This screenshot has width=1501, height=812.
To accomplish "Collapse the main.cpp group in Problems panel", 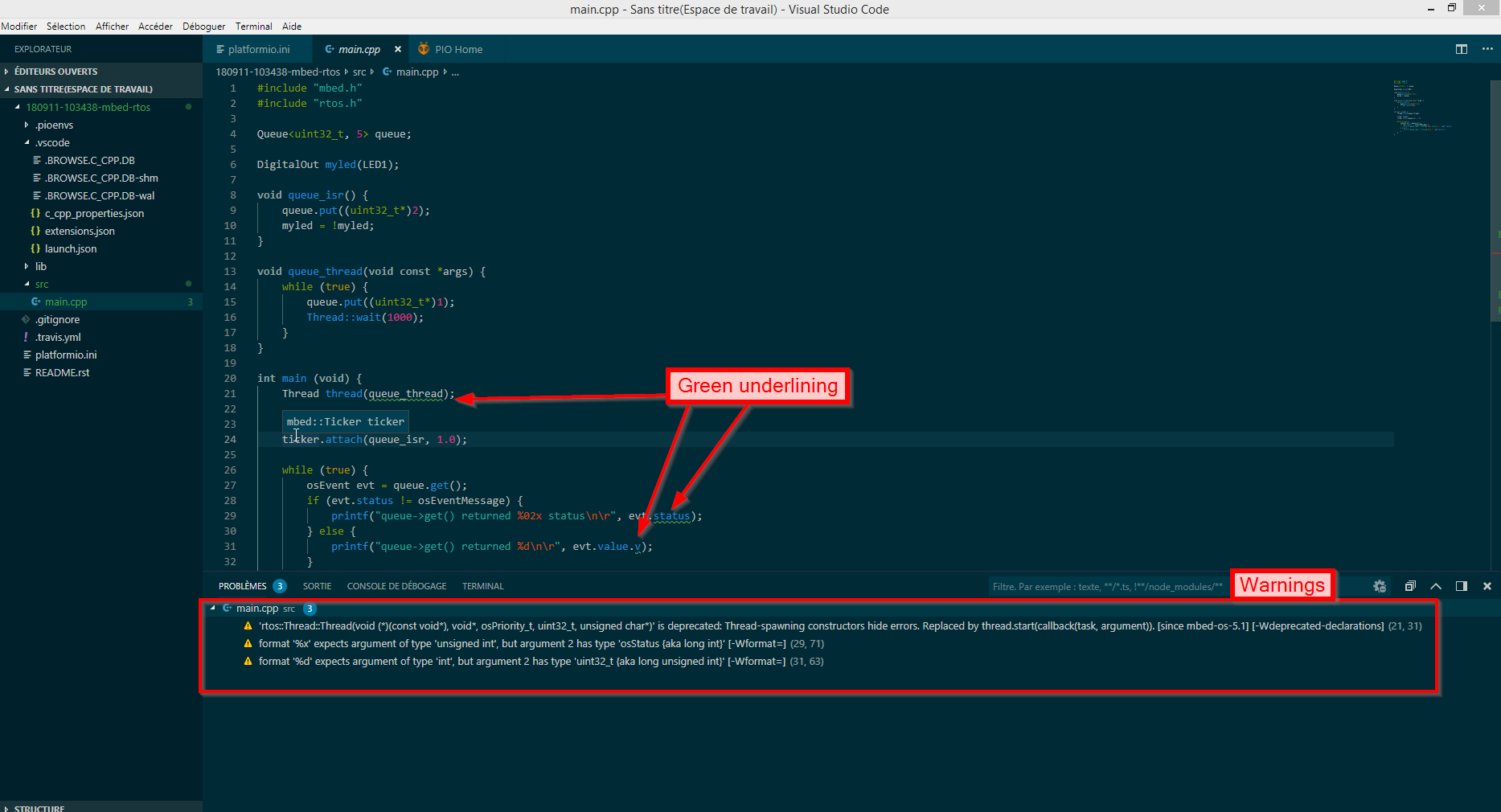I will click(214, 608).
